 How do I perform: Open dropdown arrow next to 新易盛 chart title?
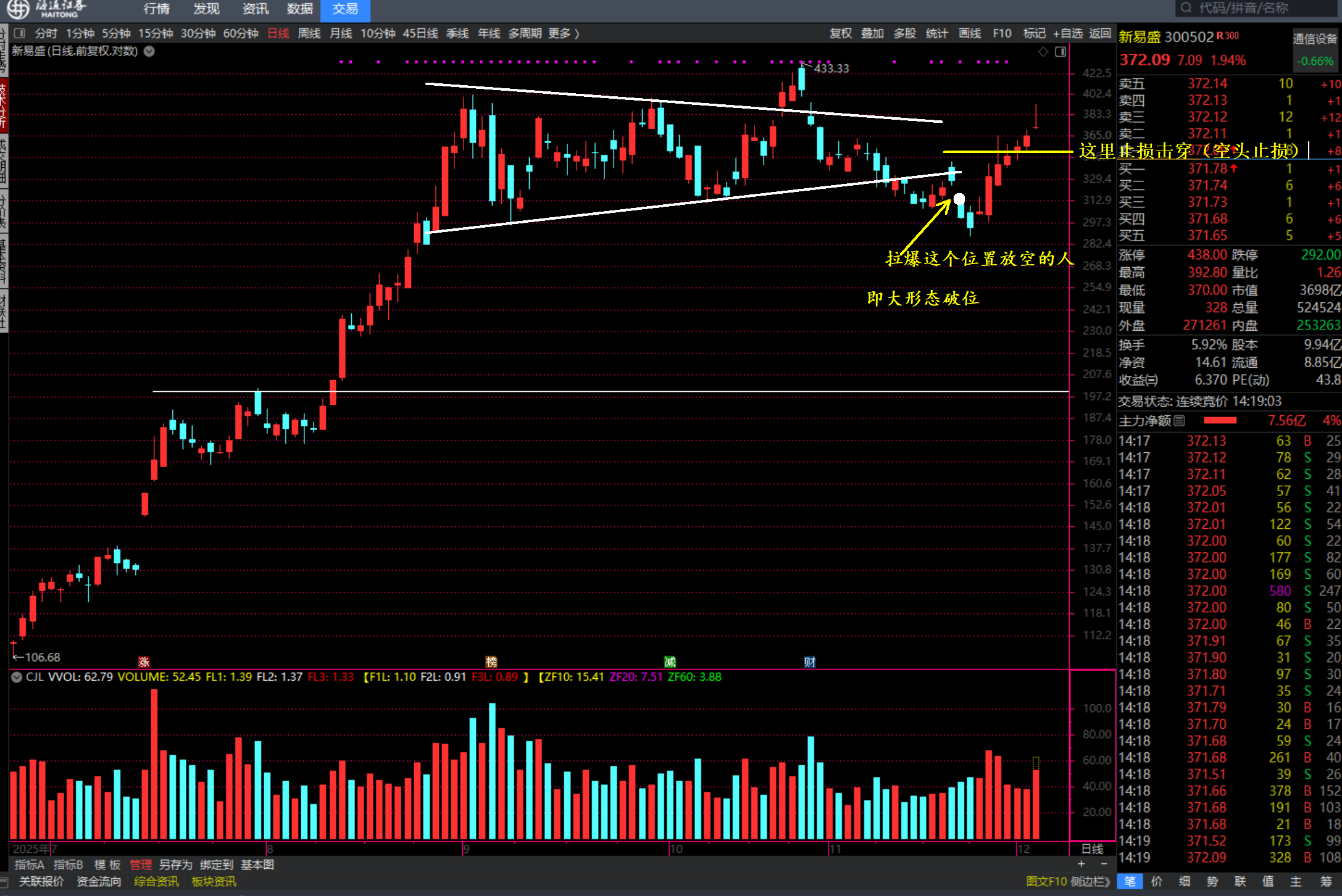[149, 51]
